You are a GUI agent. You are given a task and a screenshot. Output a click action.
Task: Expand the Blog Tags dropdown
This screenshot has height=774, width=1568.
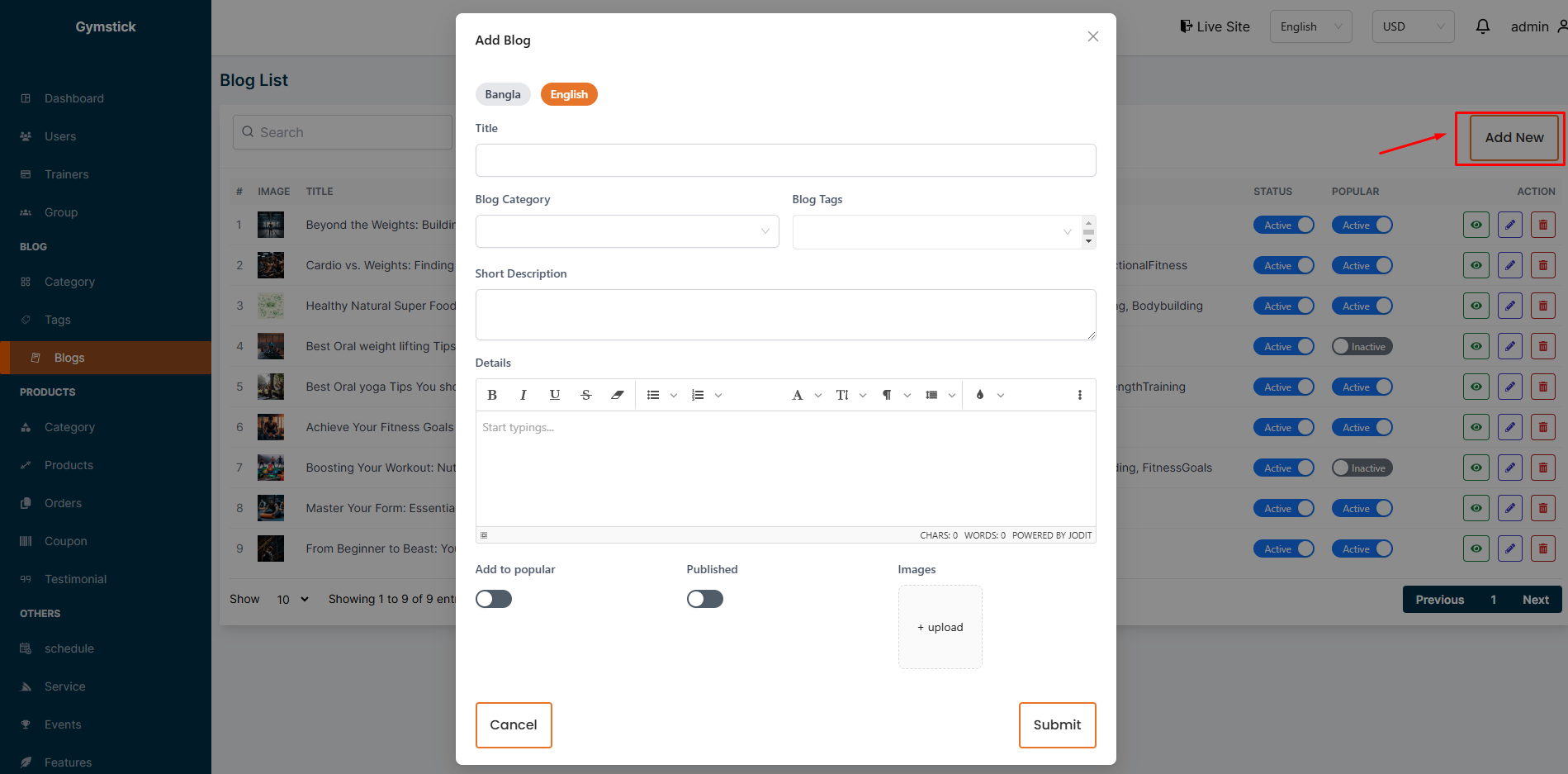point(937,232)
